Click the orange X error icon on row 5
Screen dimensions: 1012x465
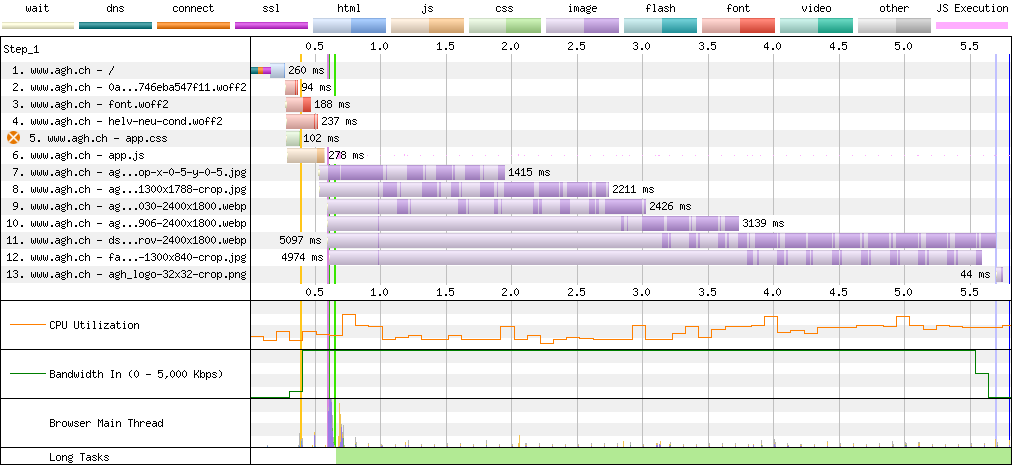13,138
